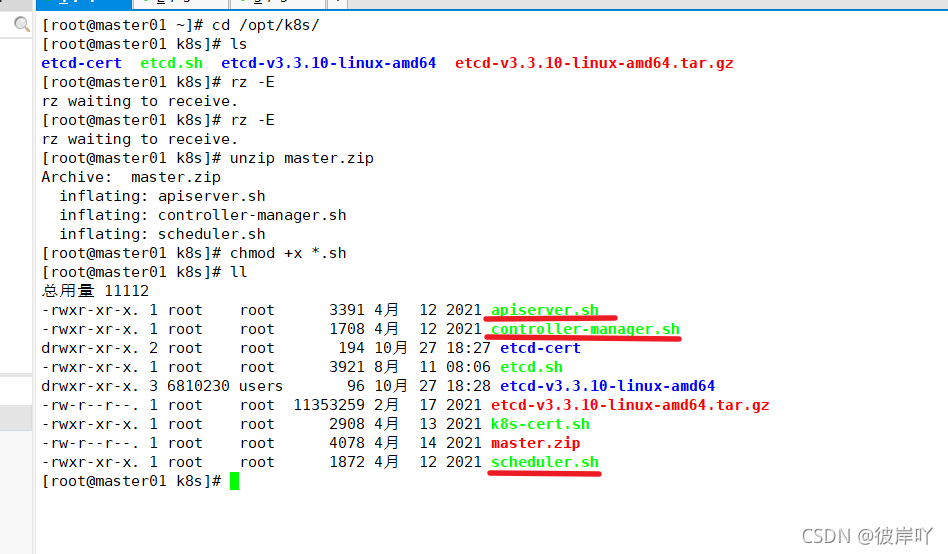The image size is (948, 554).
Task: Select 'controller-manager.sh' in the ll file listing
Action: pos(585,329)
